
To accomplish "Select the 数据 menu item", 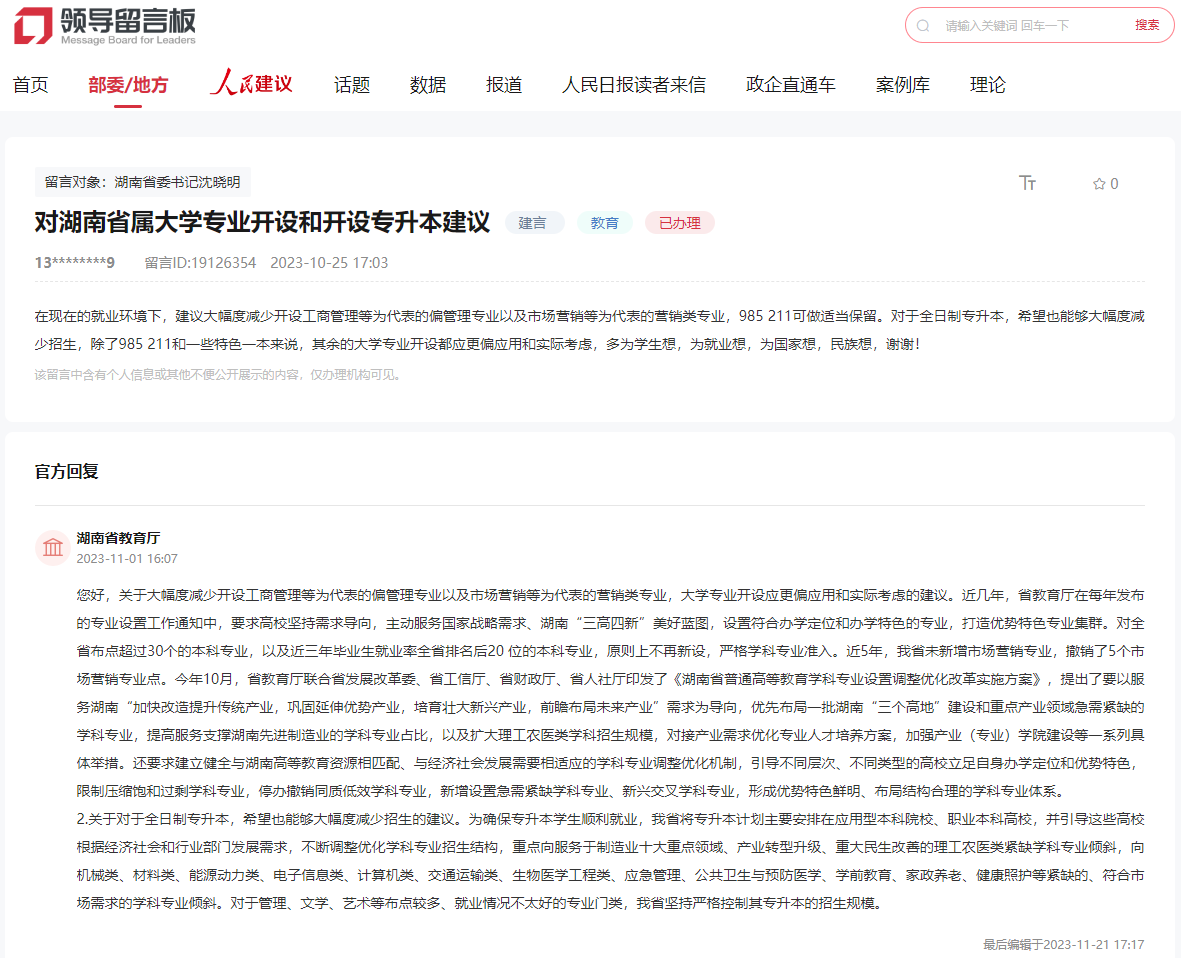I will coord(427,85).
